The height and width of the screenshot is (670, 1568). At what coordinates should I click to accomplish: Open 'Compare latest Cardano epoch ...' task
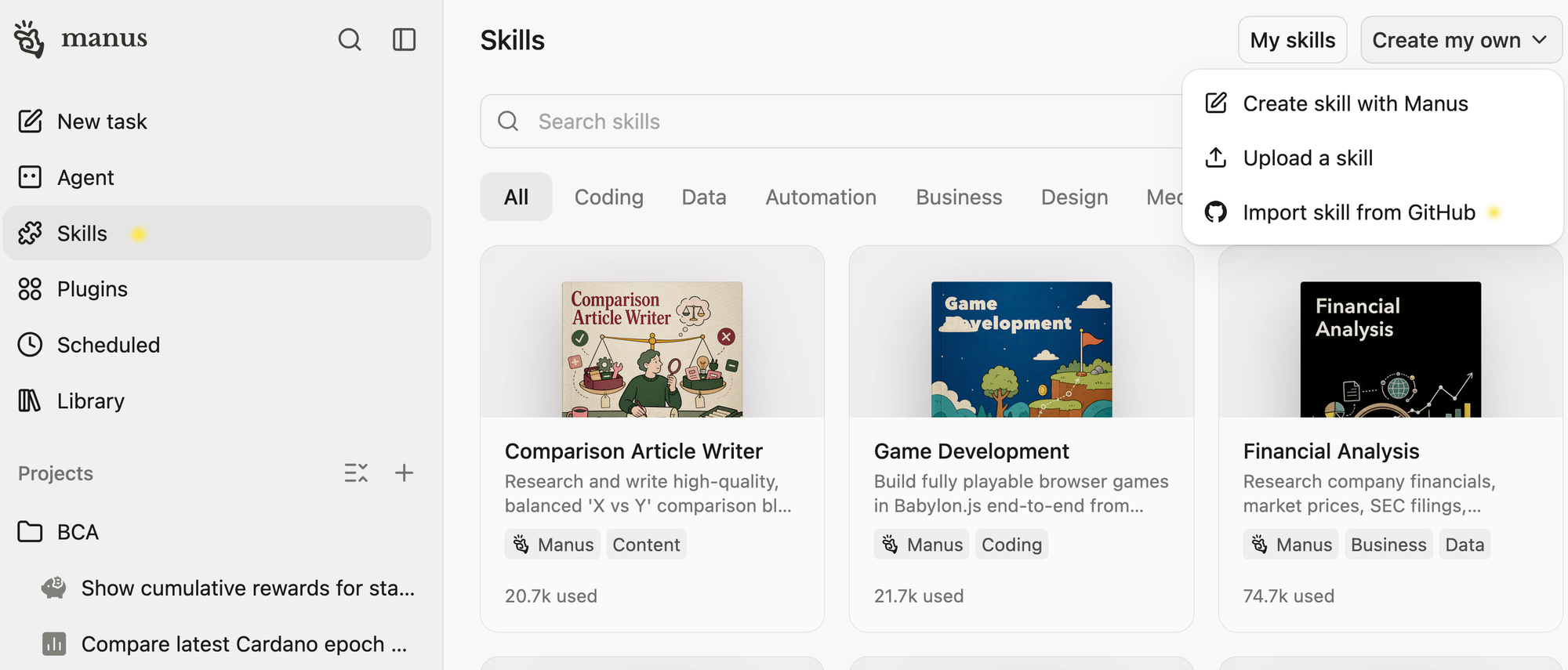point(217,644)
